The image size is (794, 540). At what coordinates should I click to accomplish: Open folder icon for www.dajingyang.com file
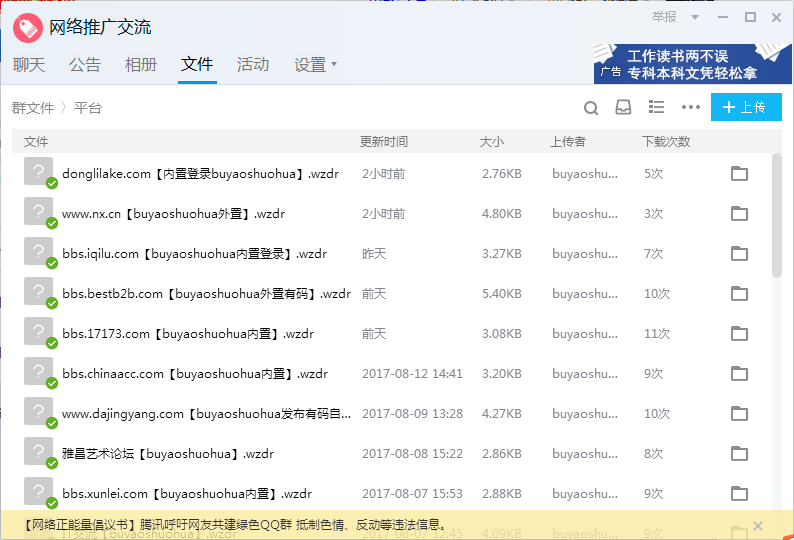coord(739,414)
